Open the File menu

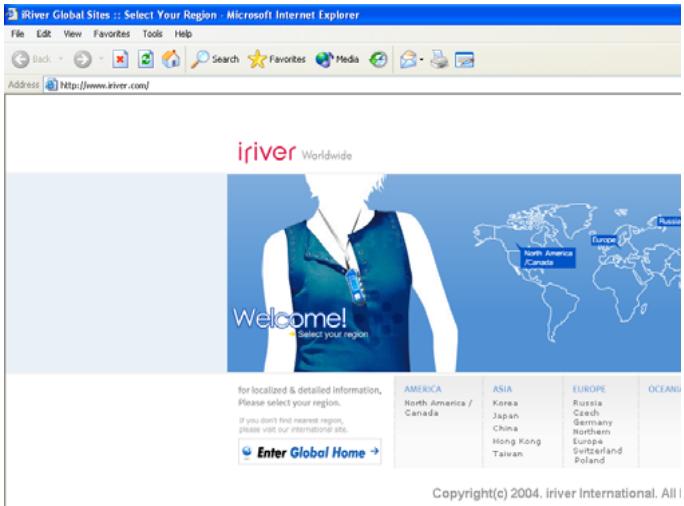(17, 34)
